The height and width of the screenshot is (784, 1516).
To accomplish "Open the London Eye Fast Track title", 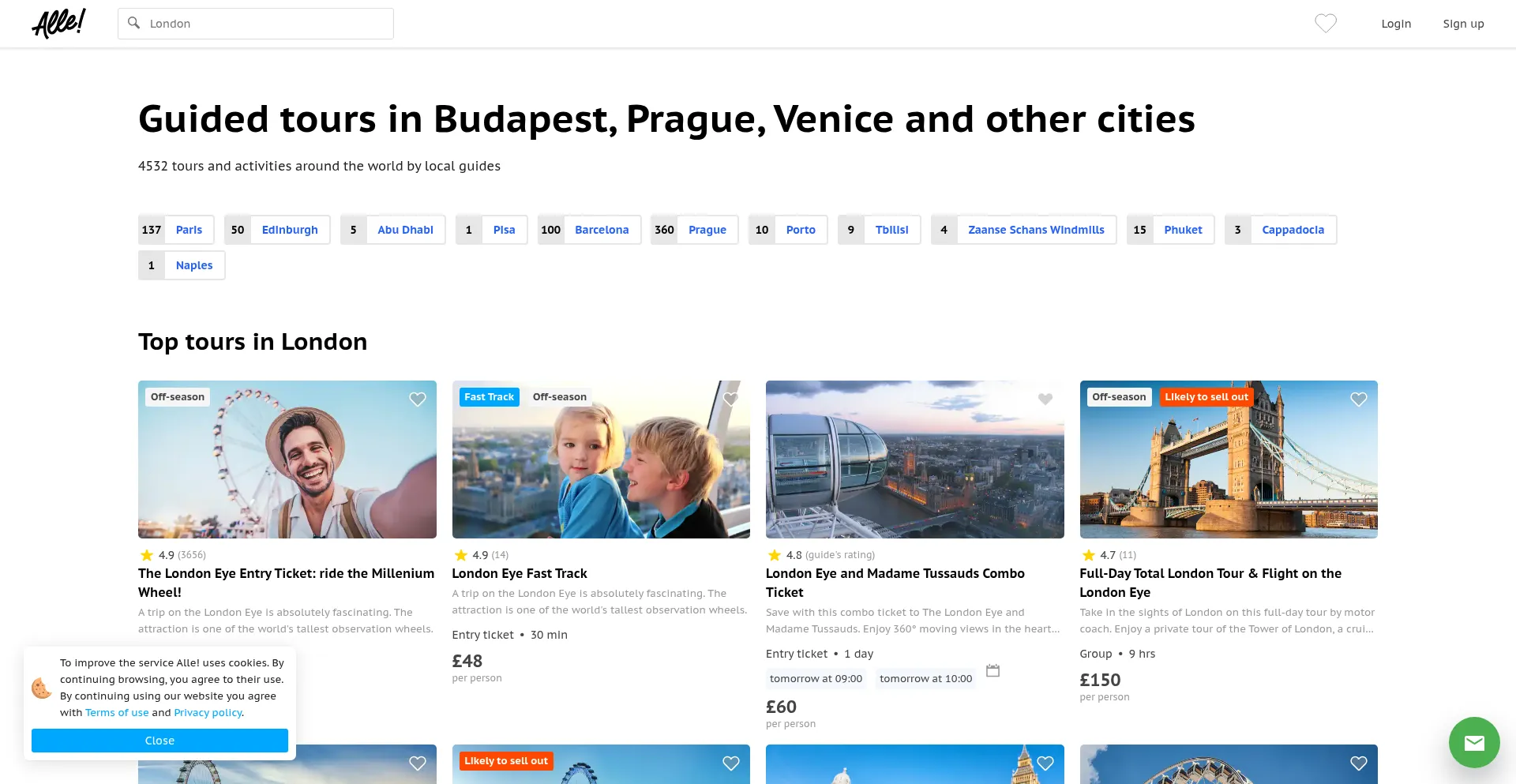I will click(520, 573).
